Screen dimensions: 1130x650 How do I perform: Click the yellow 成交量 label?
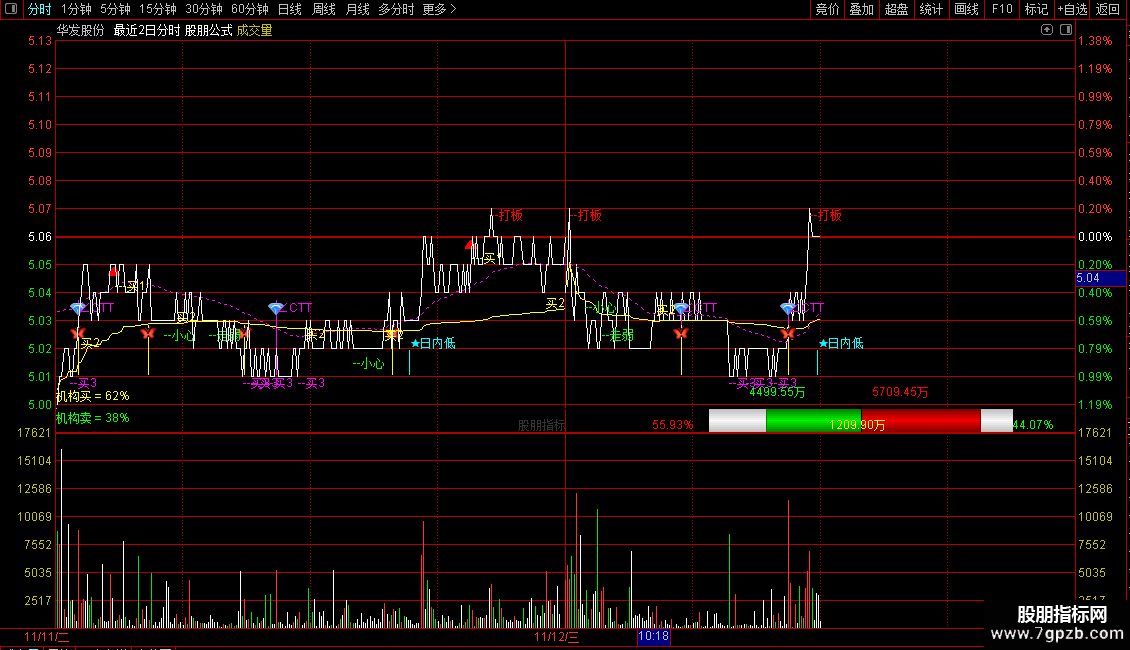(x=254, y=30)
